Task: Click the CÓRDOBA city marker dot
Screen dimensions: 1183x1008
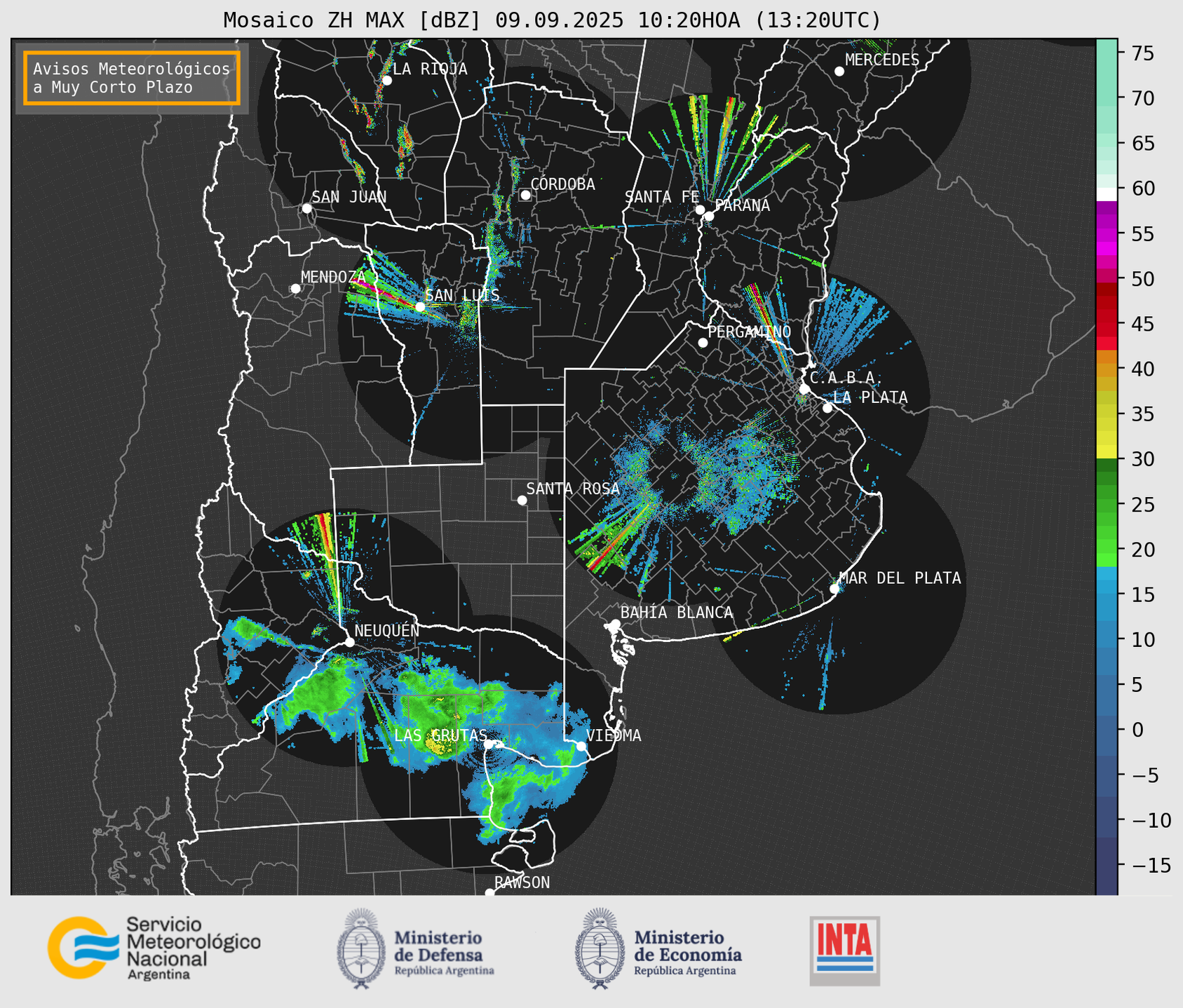Action: [x=525, y=195]
